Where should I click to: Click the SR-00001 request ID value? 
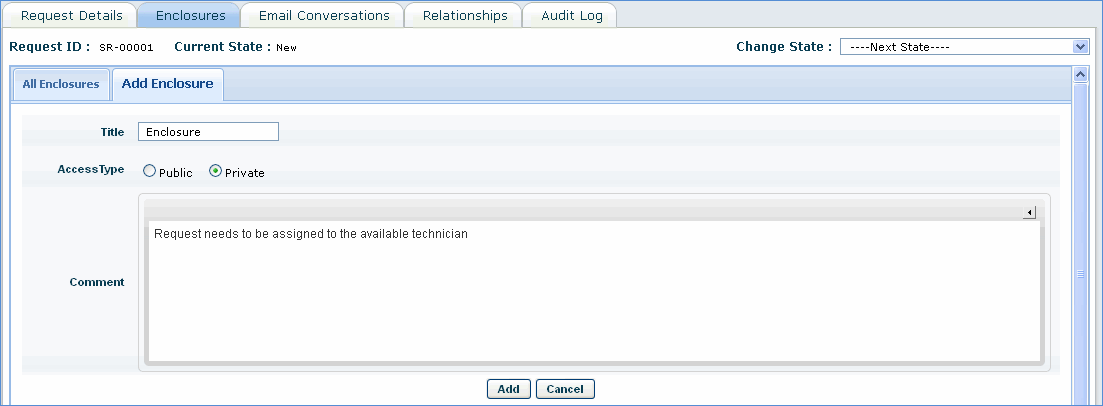click(x=126, y=47)
